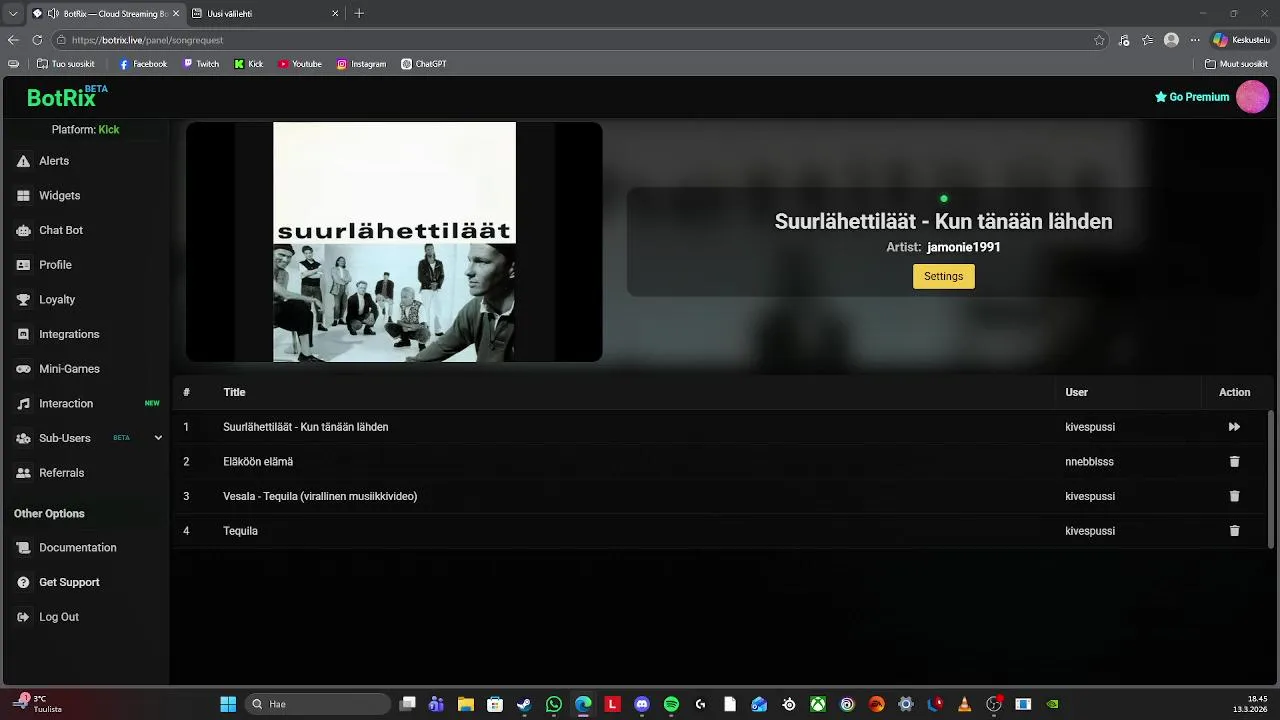The height and width of the screenshot is (720, 1280).
Task: Open VLC from the taskbar
Action: (x=965, y=704)
